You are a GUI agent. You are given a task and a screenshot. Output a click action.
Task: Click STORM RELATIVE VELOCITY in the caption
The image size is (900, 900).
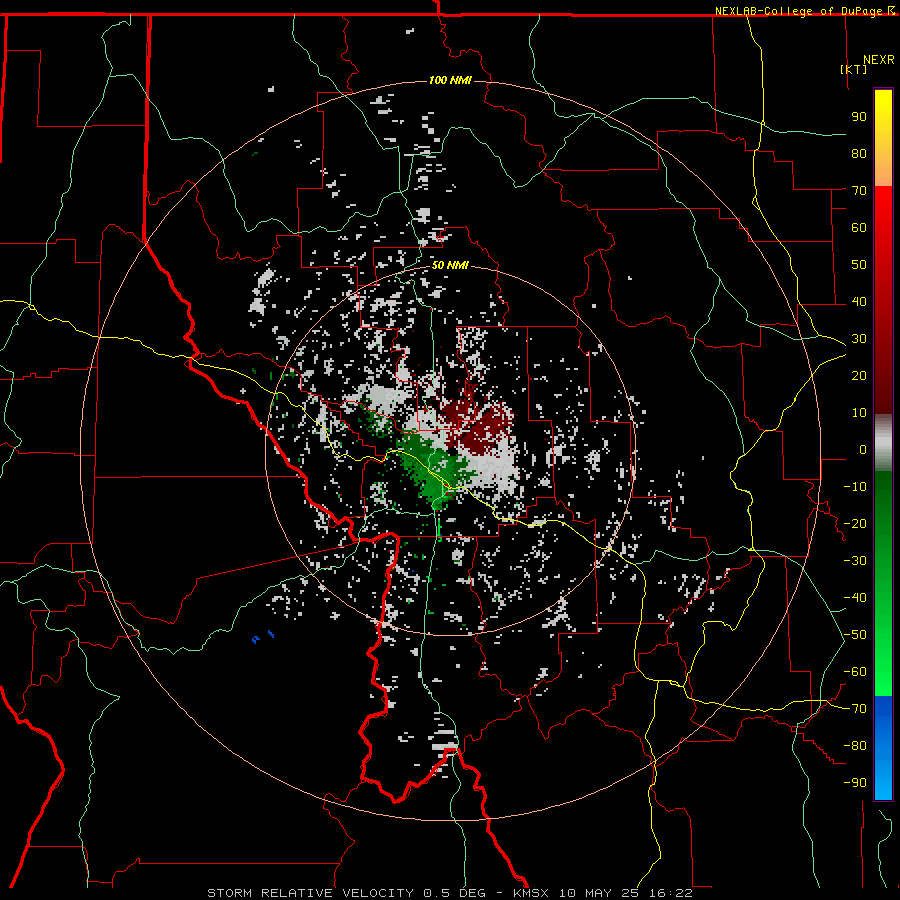pyautogui.click(x=310, y=893)
